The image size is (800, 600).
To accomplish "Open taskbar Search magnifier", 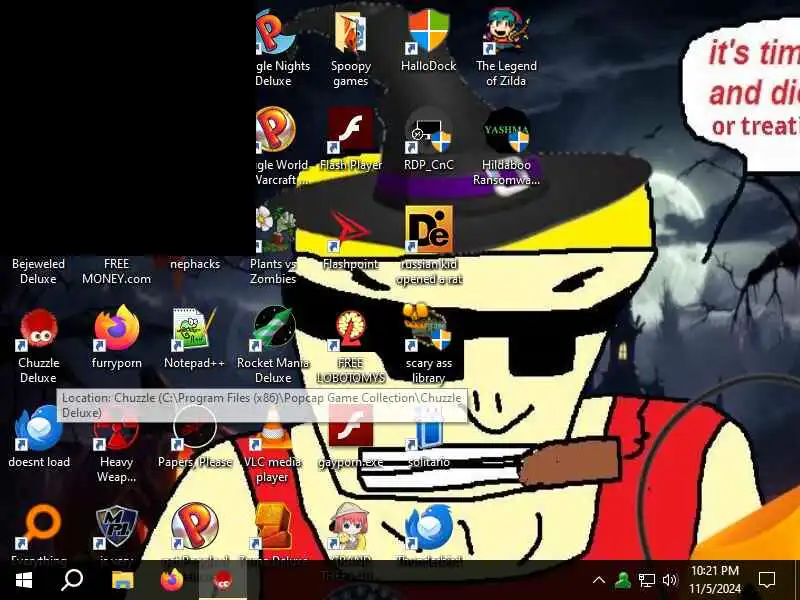I will pyautogui.click(x=72, y=580).
